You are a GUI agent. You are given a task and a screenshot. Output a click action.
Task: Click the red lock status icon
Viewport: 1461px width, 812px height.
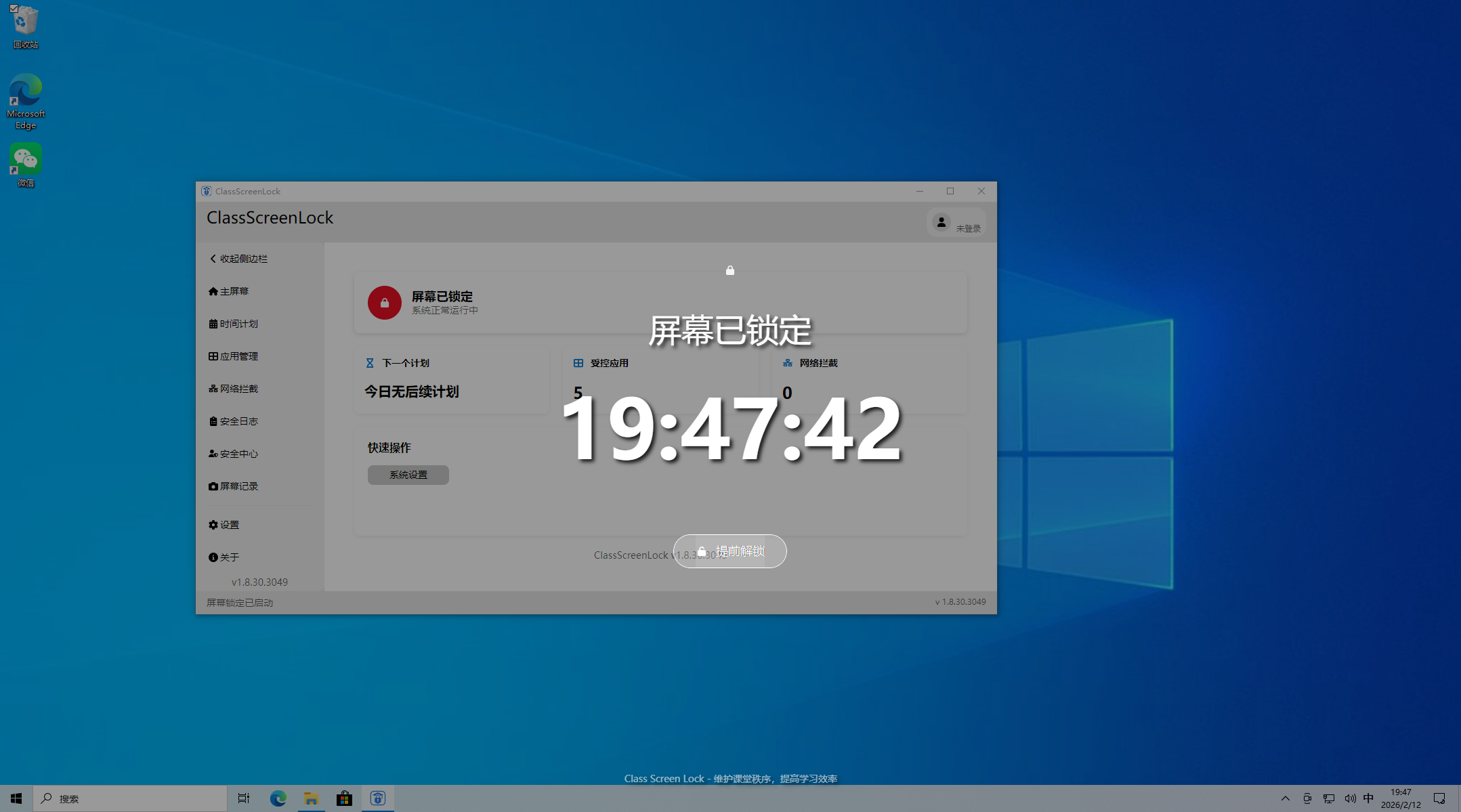coord(384,303)
